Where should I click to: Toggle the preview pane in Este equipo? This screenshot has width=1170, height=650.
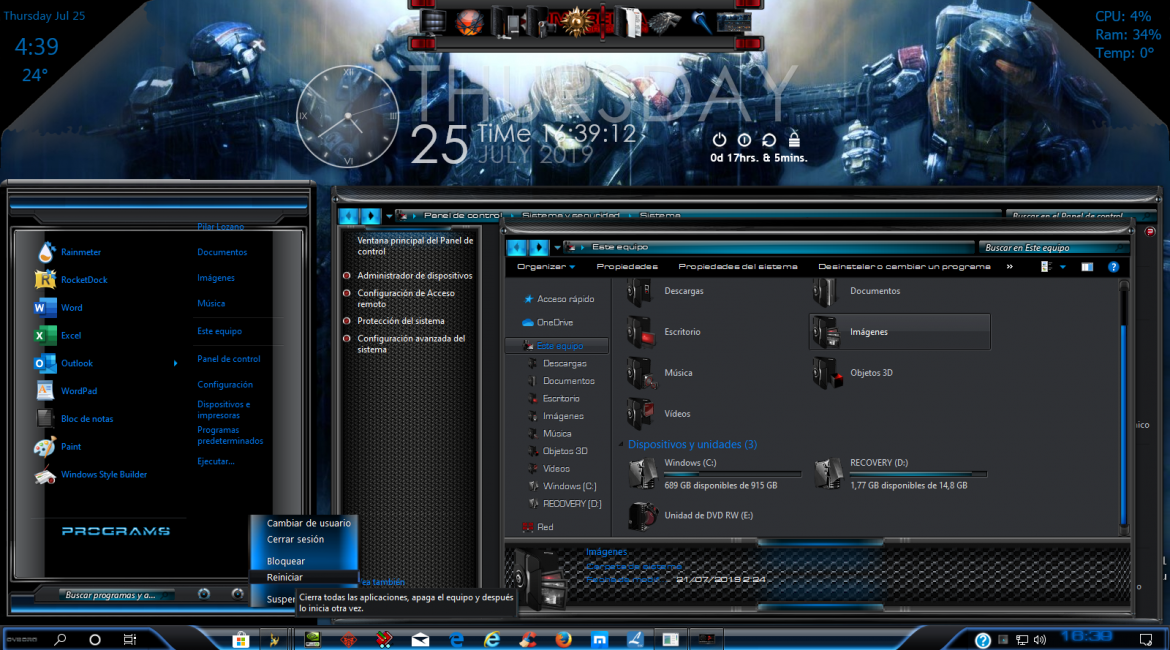(x=1087, y=267)
